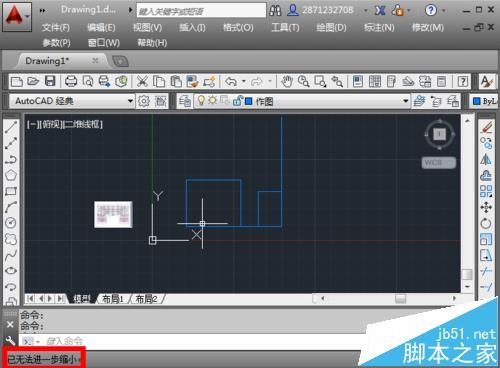Open the application A menu button
This screenshot has height=368, width=500.
coord(17,16)
